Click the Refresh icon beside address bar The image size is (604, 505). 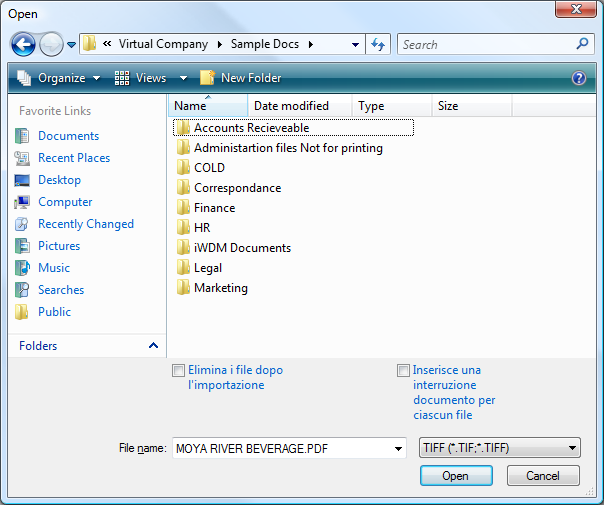tap(378, 44)
